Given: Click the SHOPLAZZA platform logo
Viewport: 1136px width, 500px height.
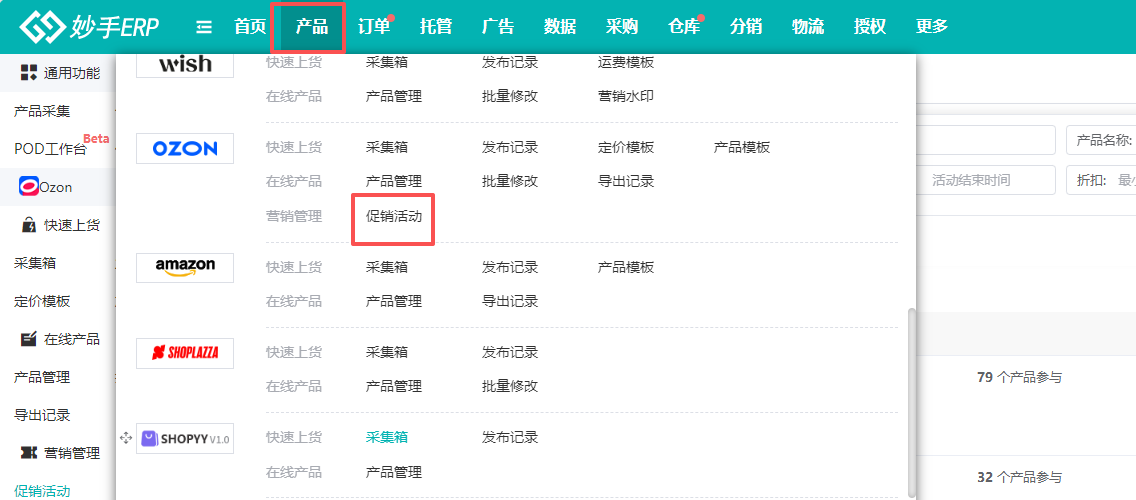Looking at the screenshot, I should [x=185, y=353].
